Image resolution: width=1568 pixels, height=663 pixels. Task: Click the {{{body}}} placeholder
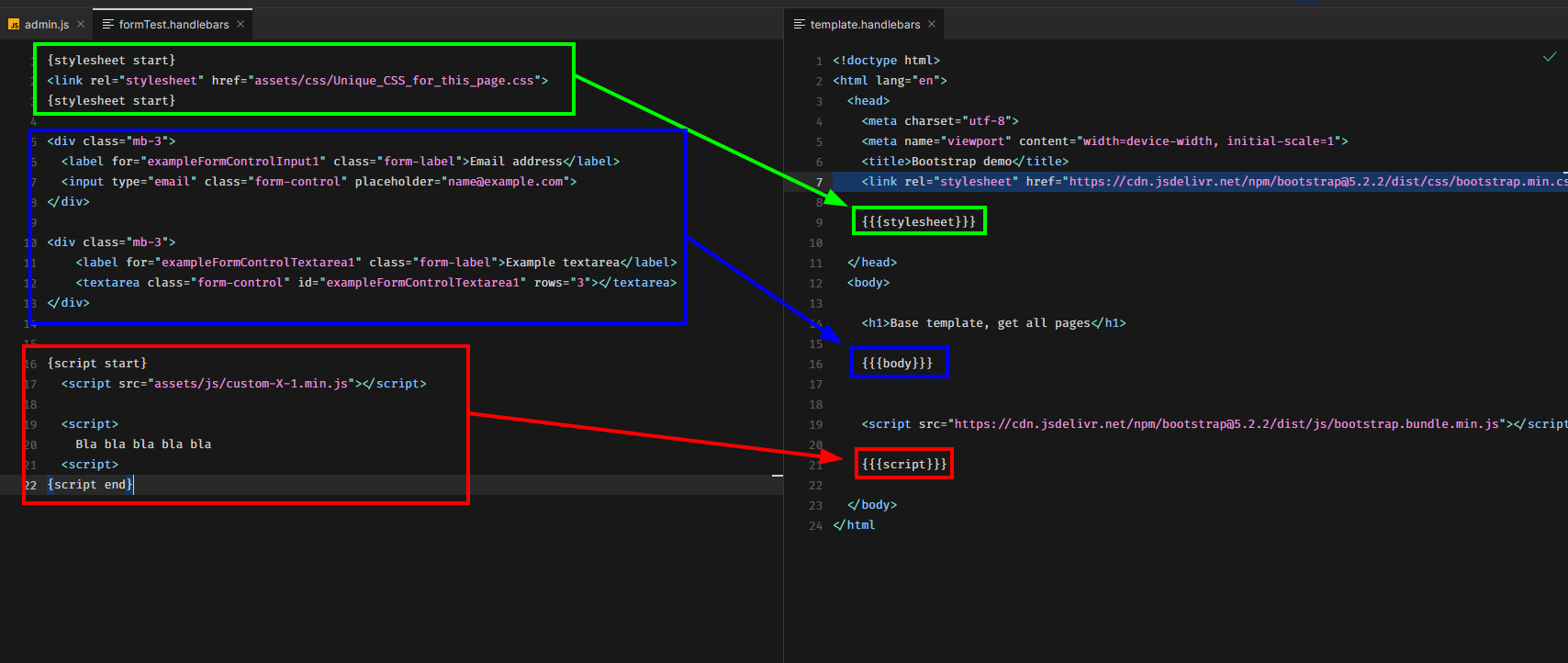(x=897, y=364)
